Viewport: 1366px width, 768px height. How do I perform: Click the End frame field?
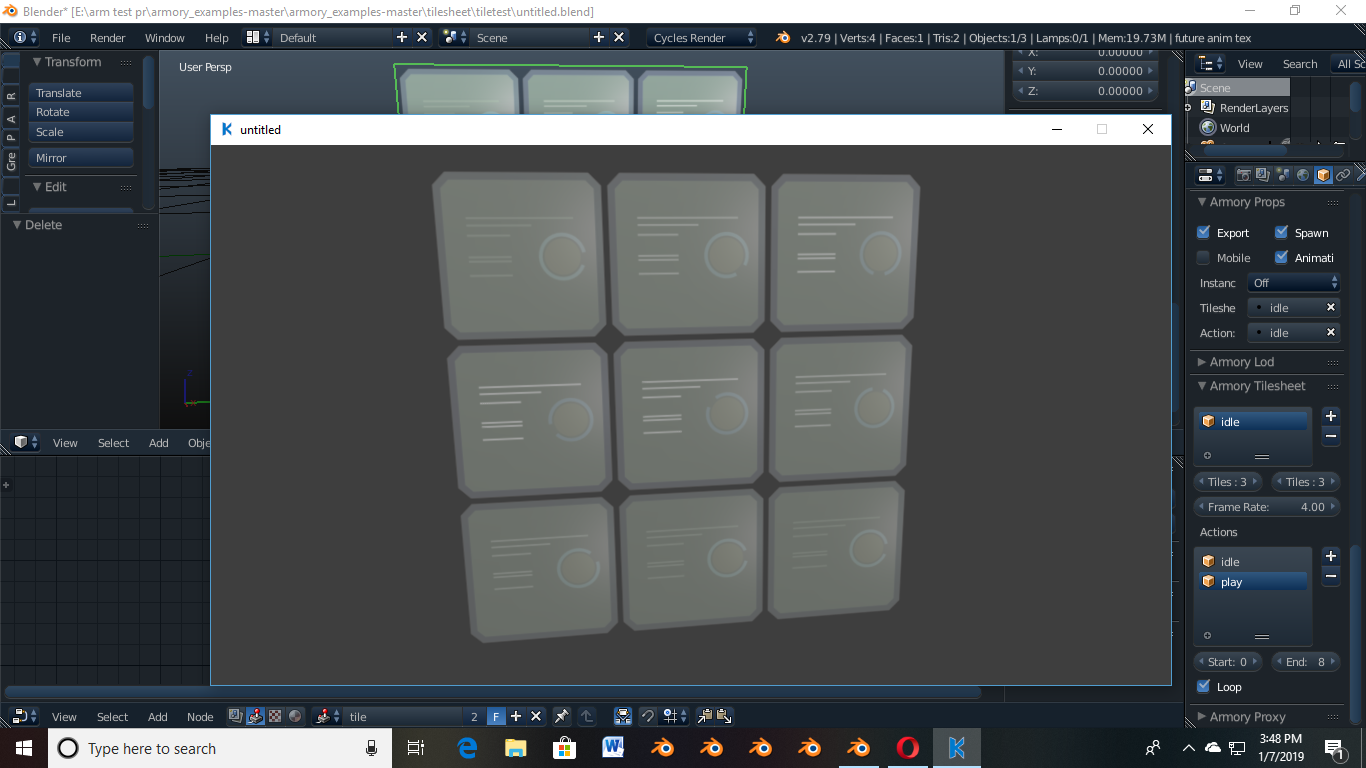[1306, 662]
